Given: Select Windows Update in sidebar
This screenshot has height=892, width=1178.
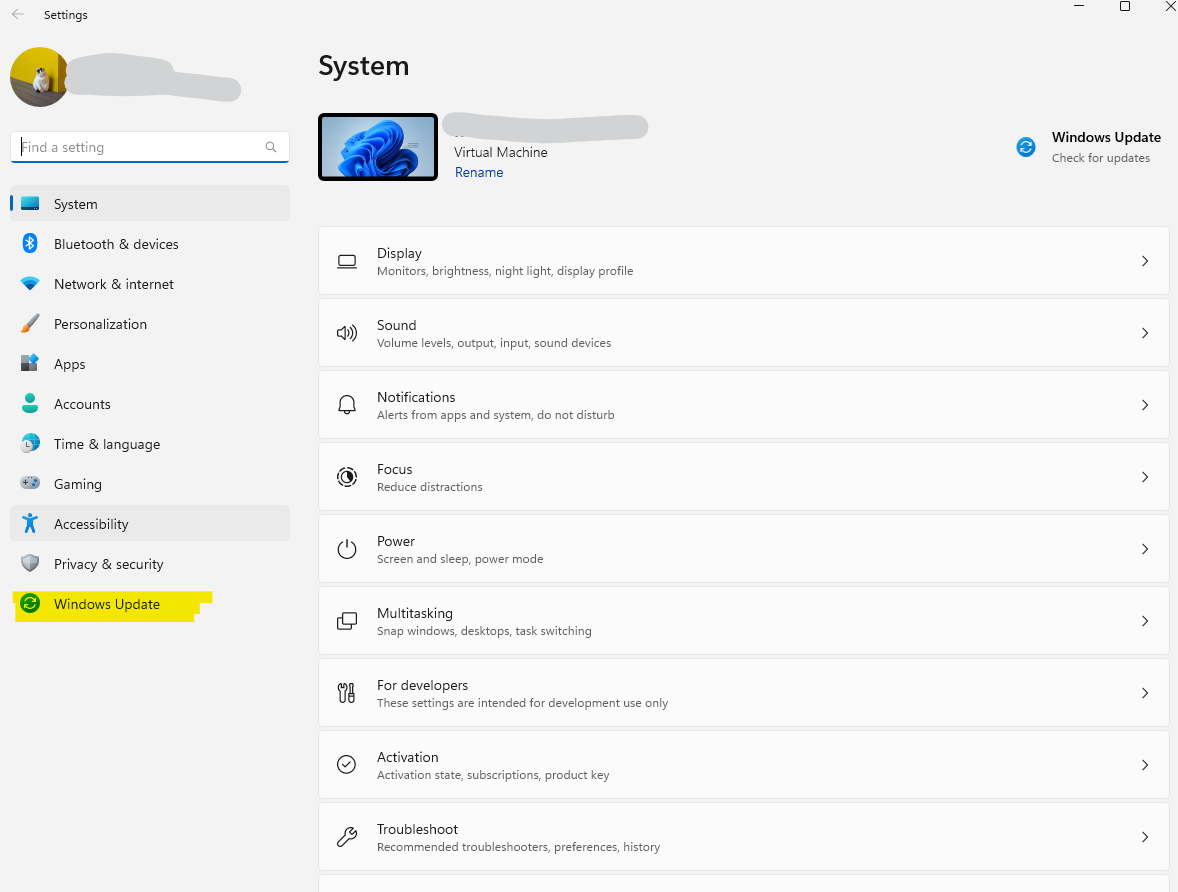Looking at the screenshot, I should point(150,603).
